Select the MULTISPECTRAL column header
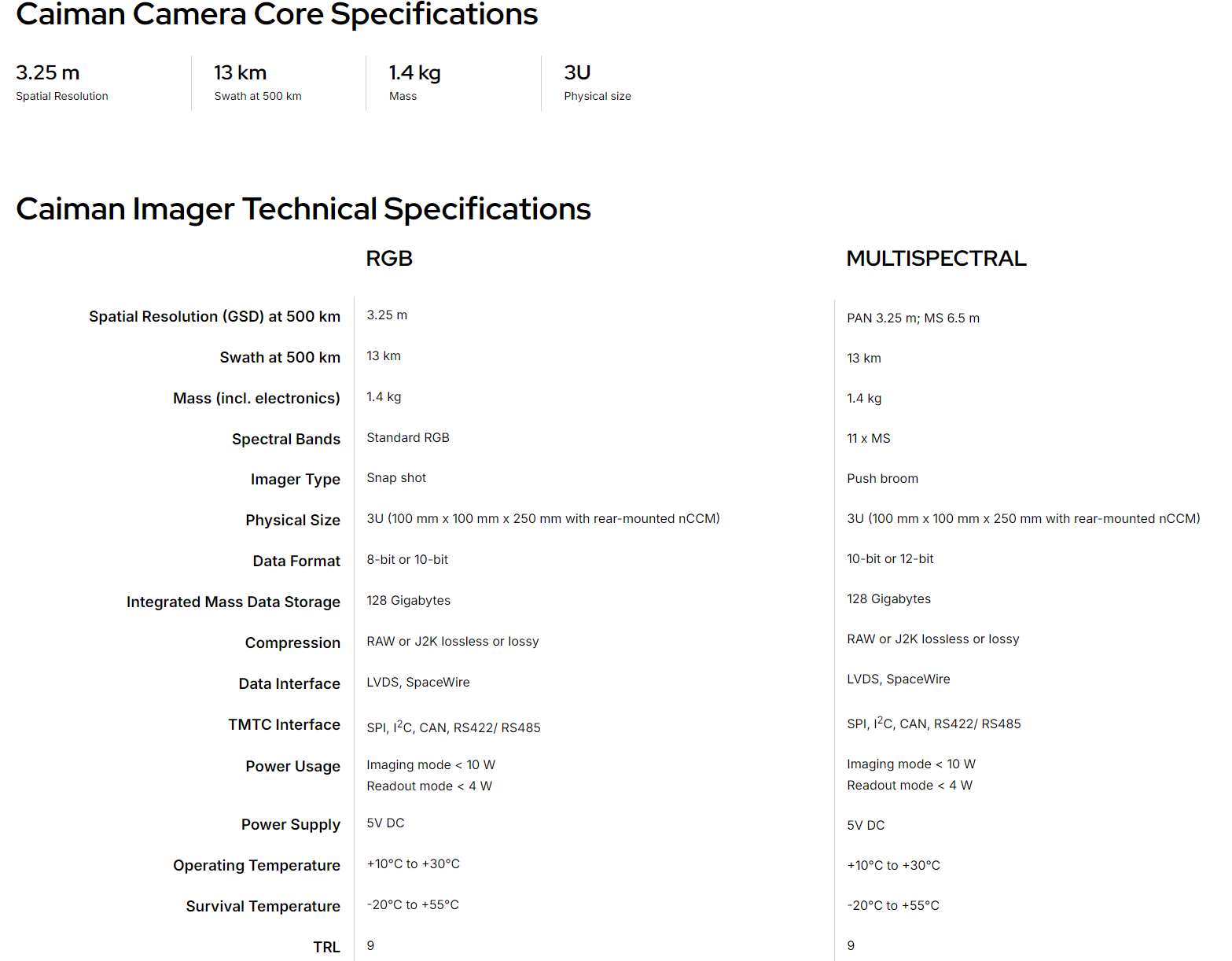This screenshot has width=1232, height=961. [x=936, y=258]
